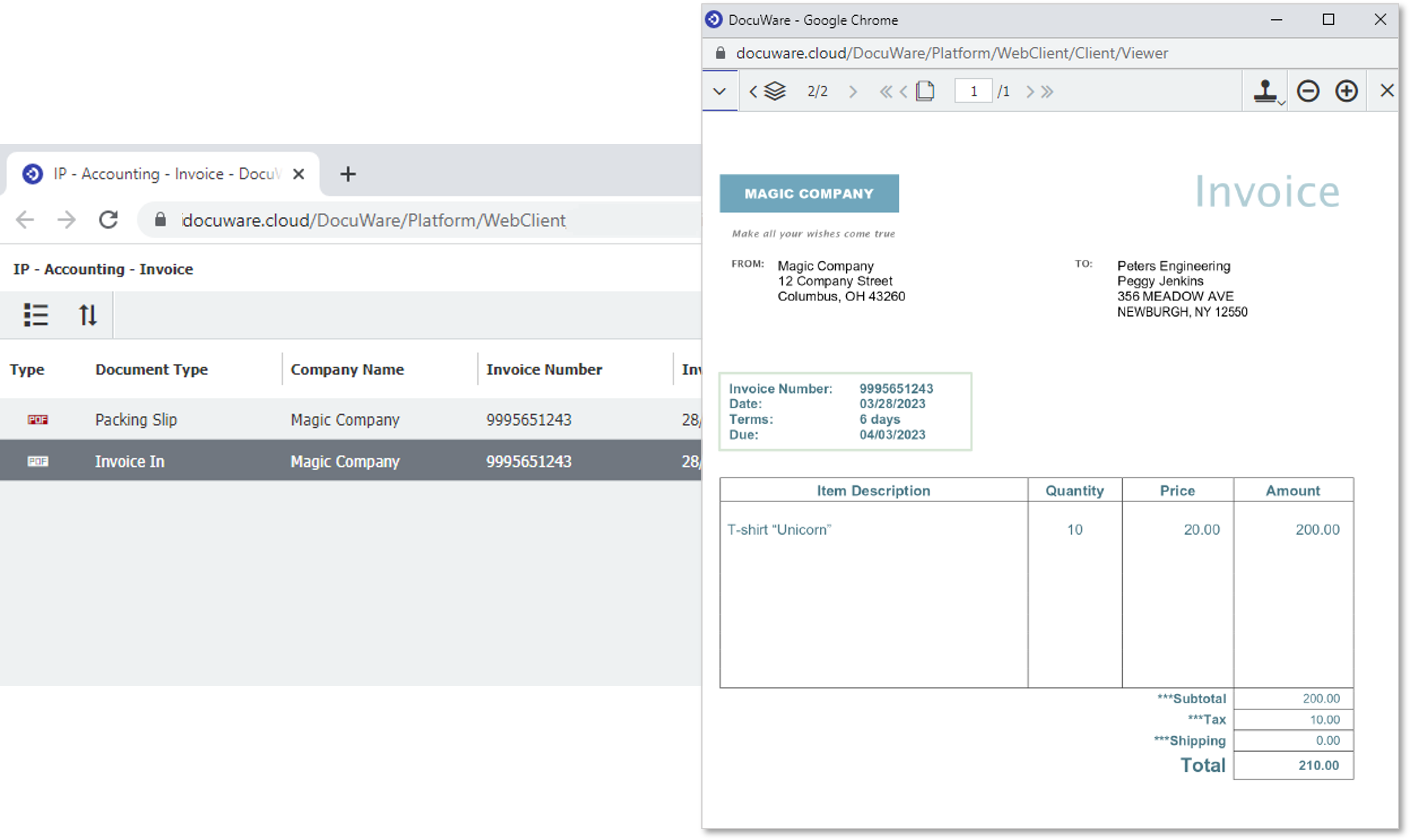The image size is (1410, 840).
Task: Click the Invoice Number column header
Action: (543, 370)
